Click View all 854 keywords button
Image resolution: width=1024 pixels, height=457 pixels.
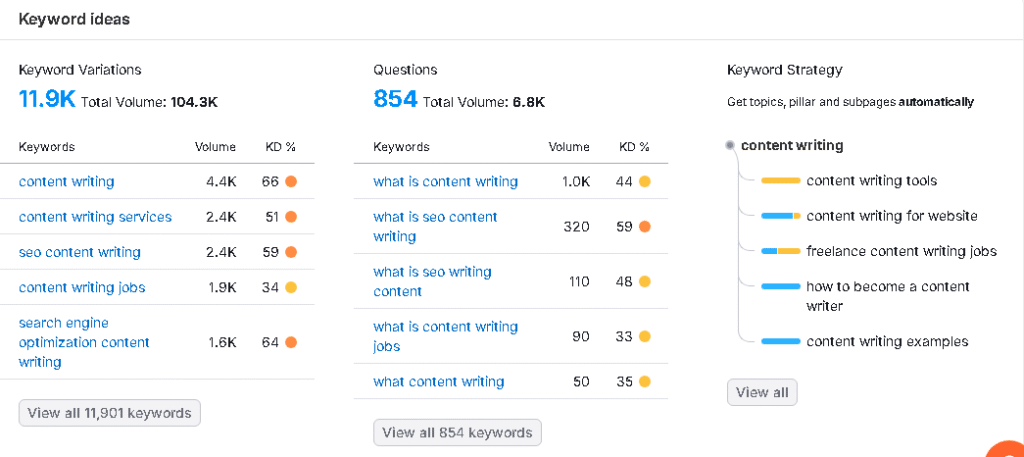(x=457, y=433)
